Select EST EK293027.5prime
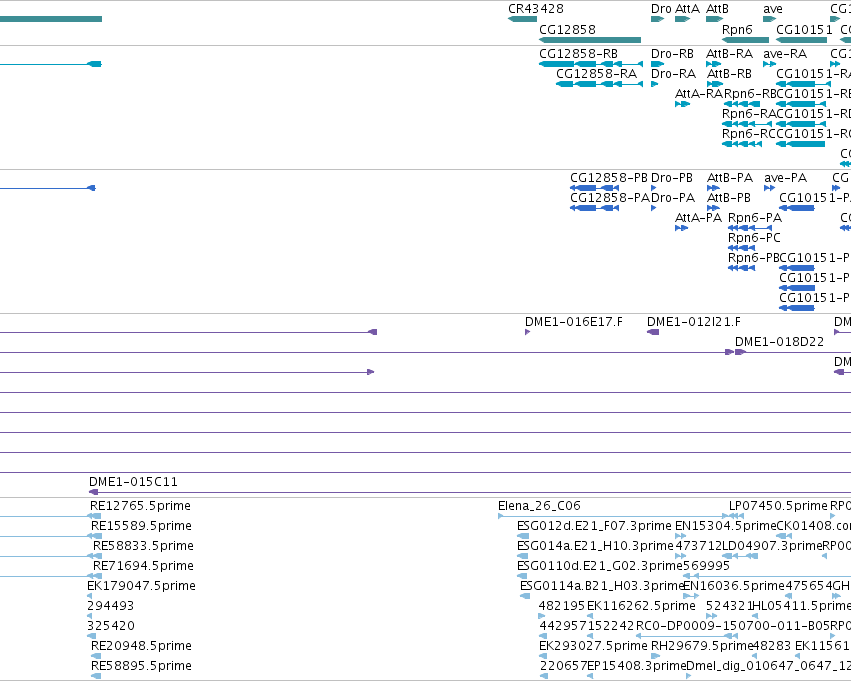 (593, 646)
